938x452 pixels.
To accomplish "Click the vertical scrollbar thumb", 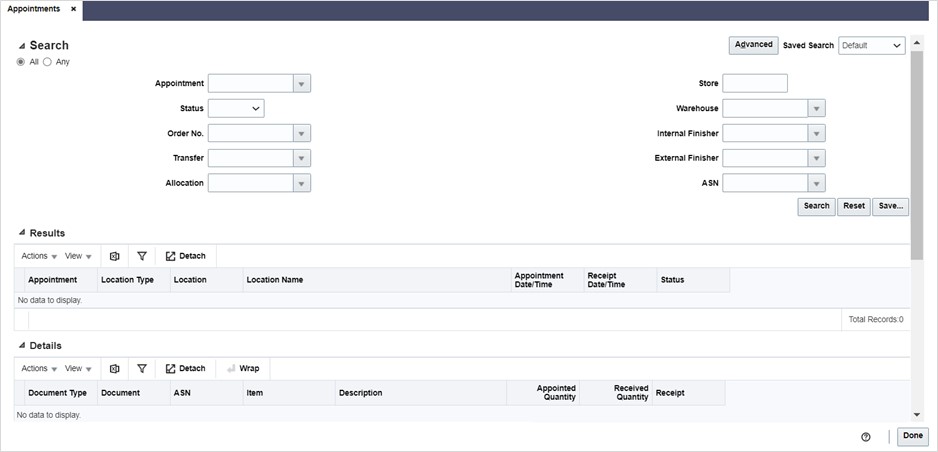I will click(917, 155).
